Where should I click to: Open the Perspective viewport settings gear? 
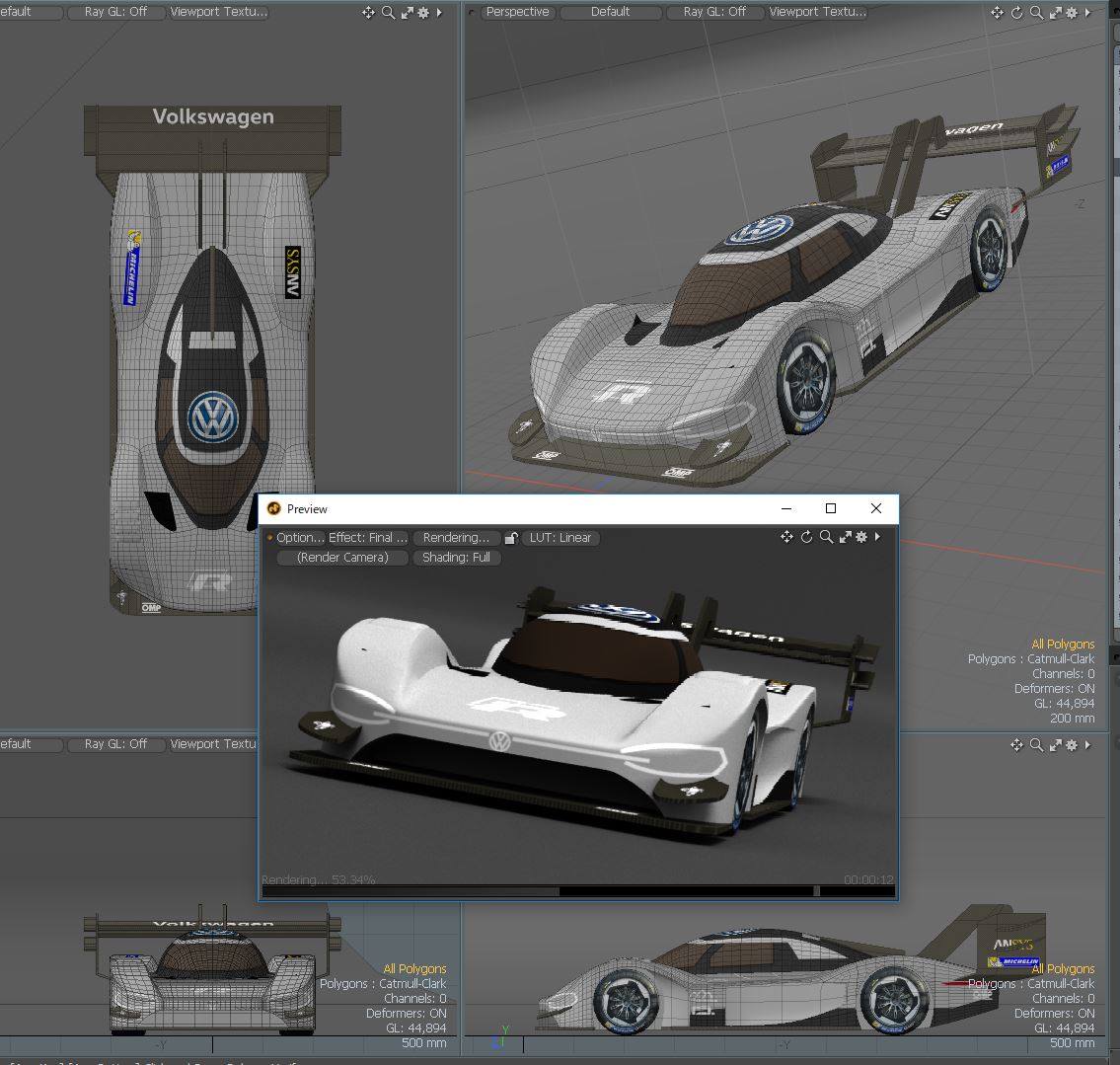click(x=1073, y=12)
